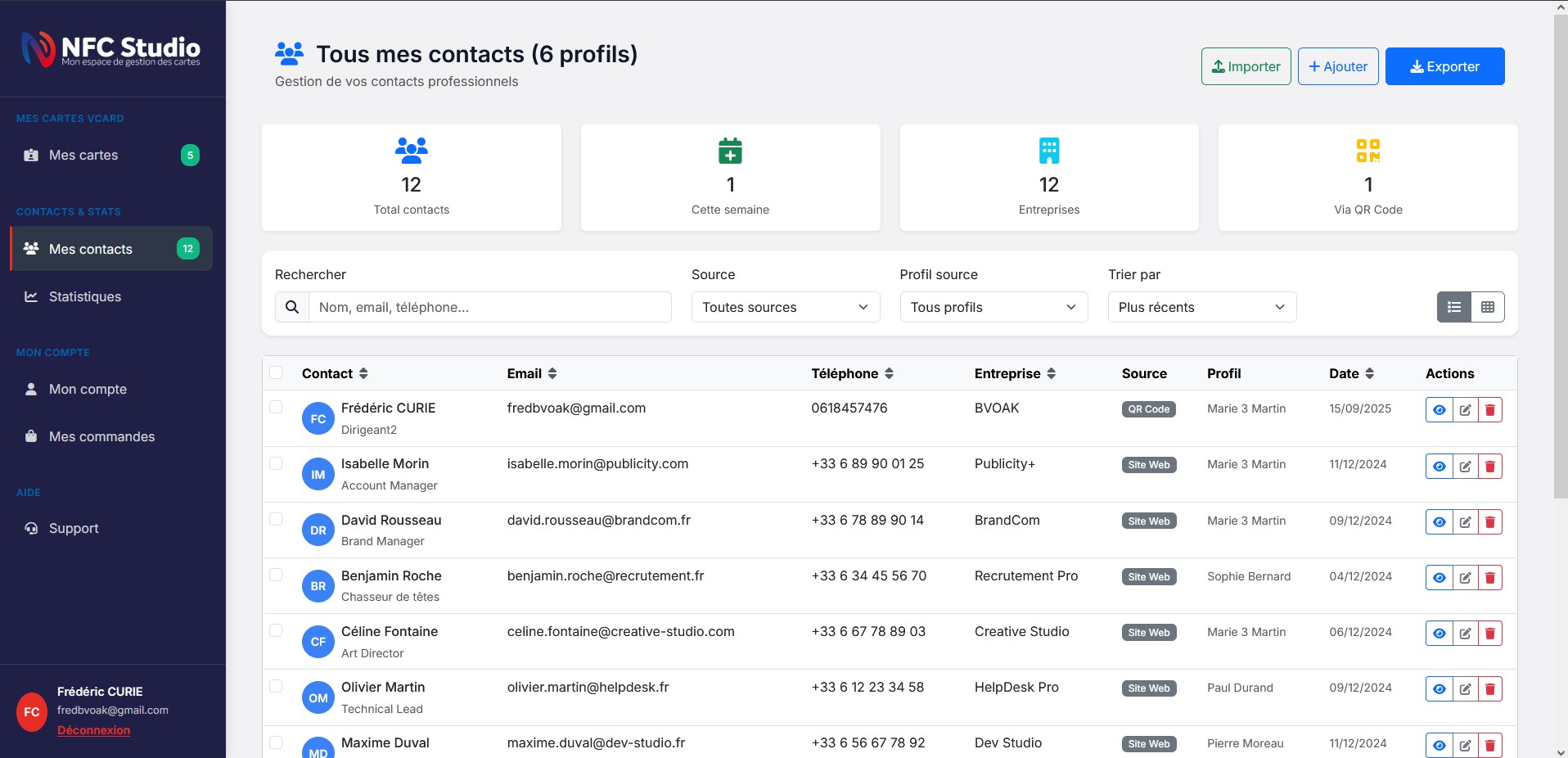Click the search magnifier icon
The image size is (1568, 758).
tap(292, 307)
